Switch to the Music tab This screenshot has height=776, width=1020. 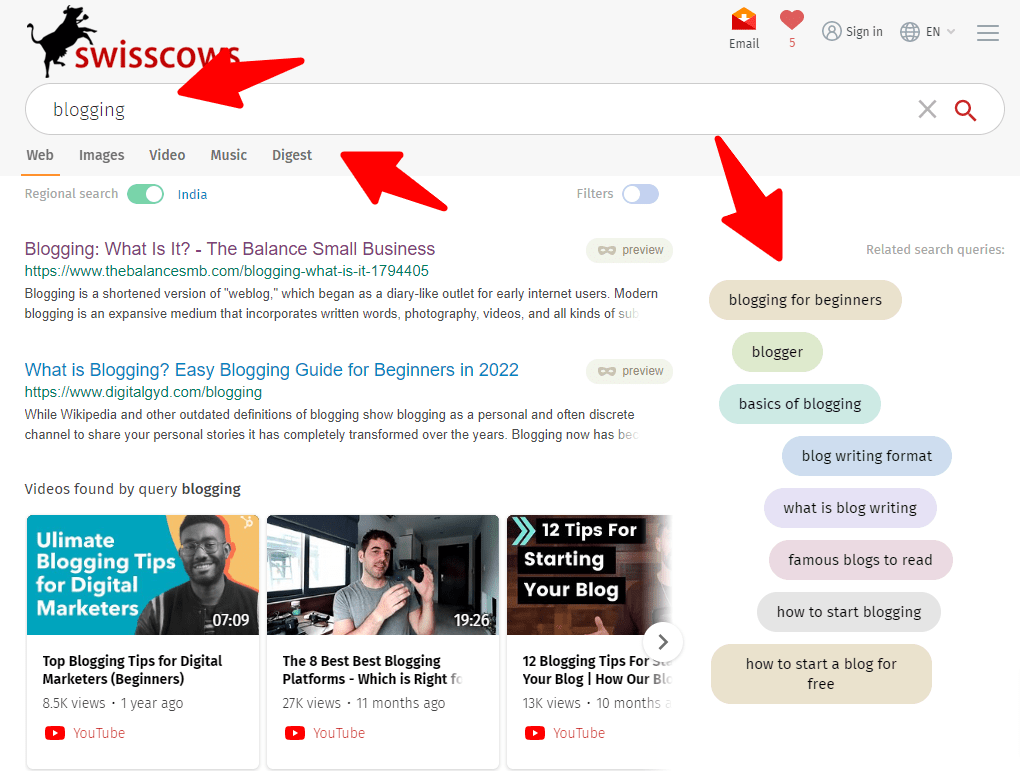coord(228,155)
